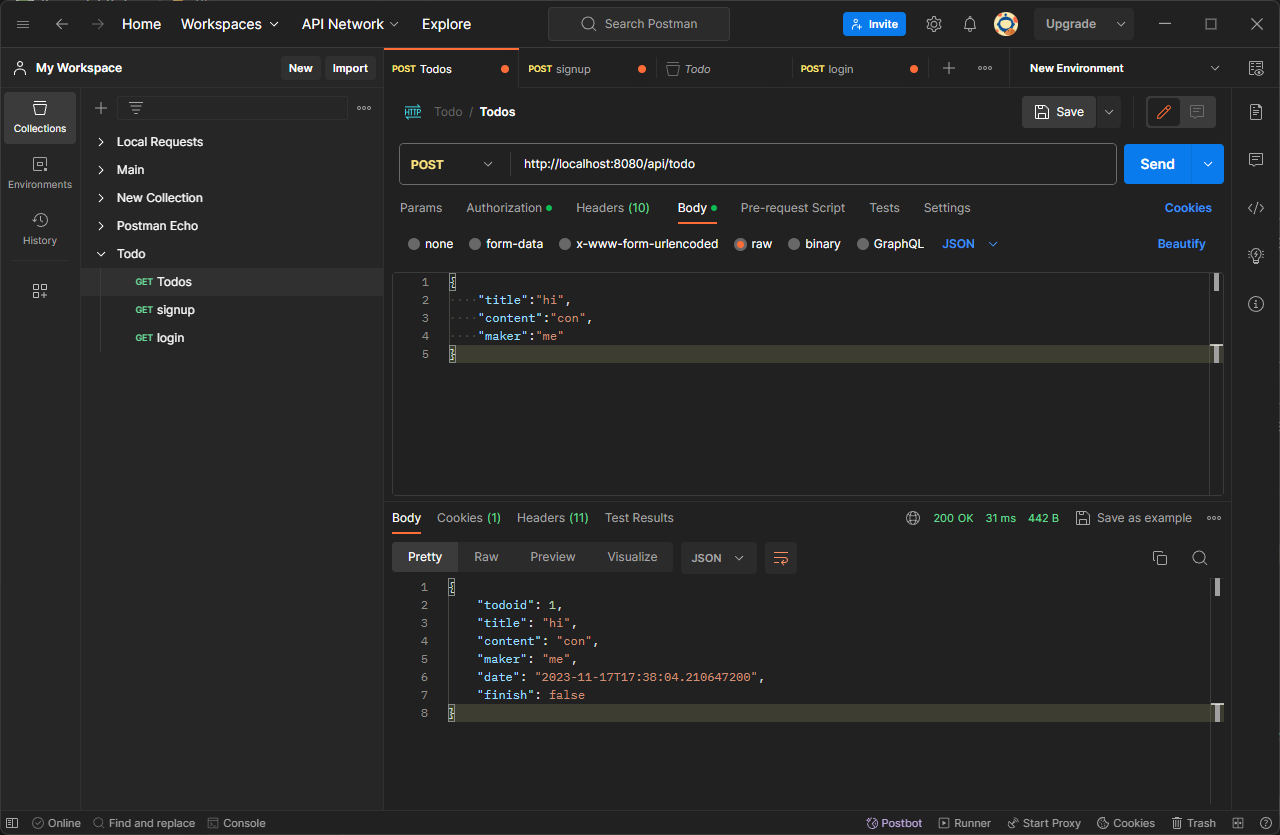Open the JSON body format dropdown
Viewport: 1280px width, 835px height.
pyautogui.click(x=970, y=244)
